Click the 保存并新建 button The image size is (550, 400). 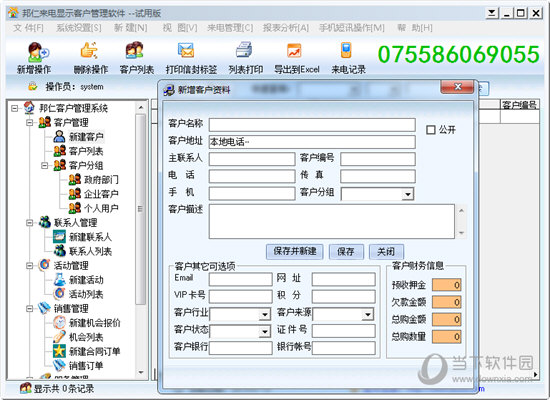(295, 252)
